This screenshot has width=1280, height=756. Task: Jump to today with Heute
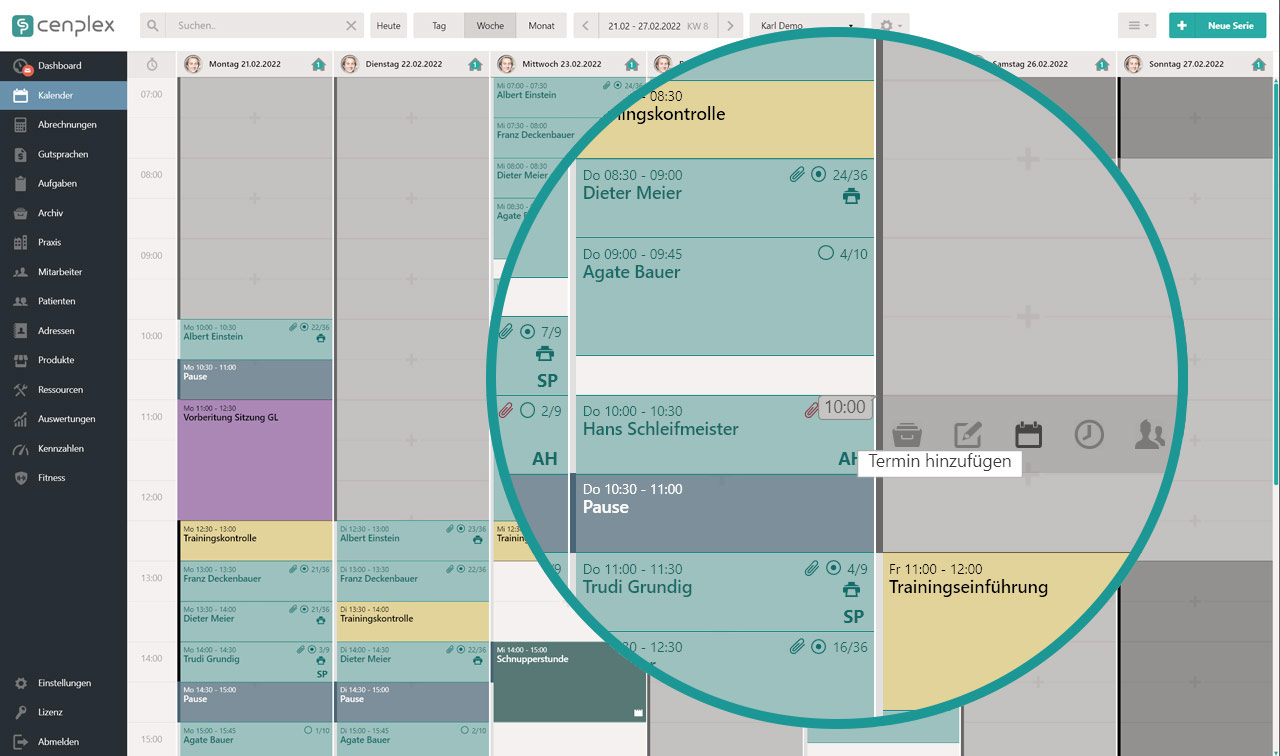tap(389, 26)
